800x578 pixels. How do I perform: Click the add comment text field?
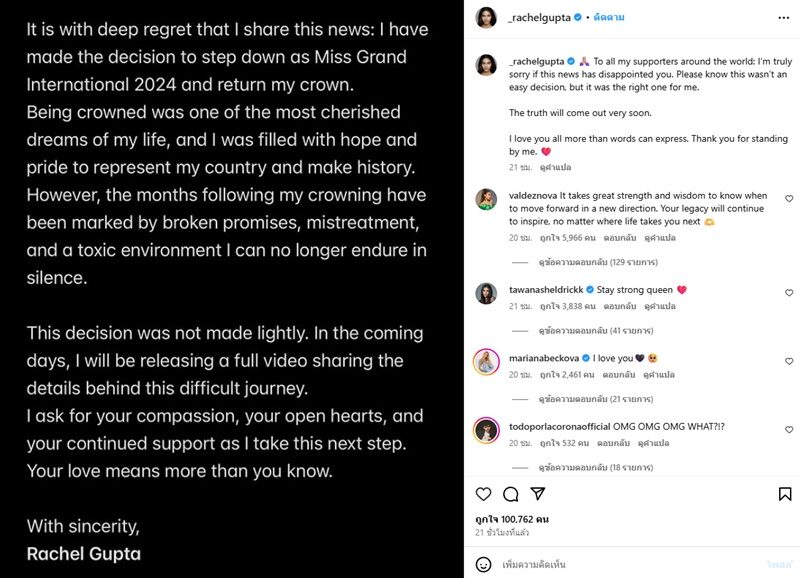click(x=620, y=564)
